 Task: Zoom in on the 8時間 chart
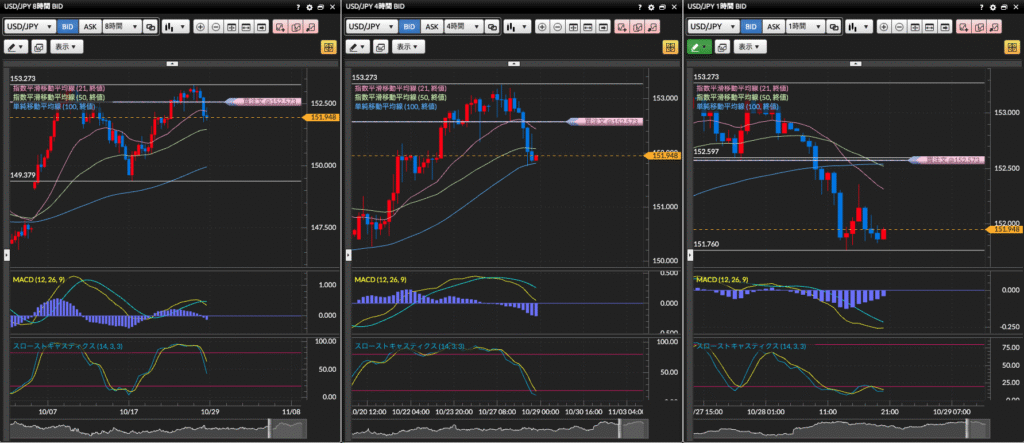coord(201,27)
